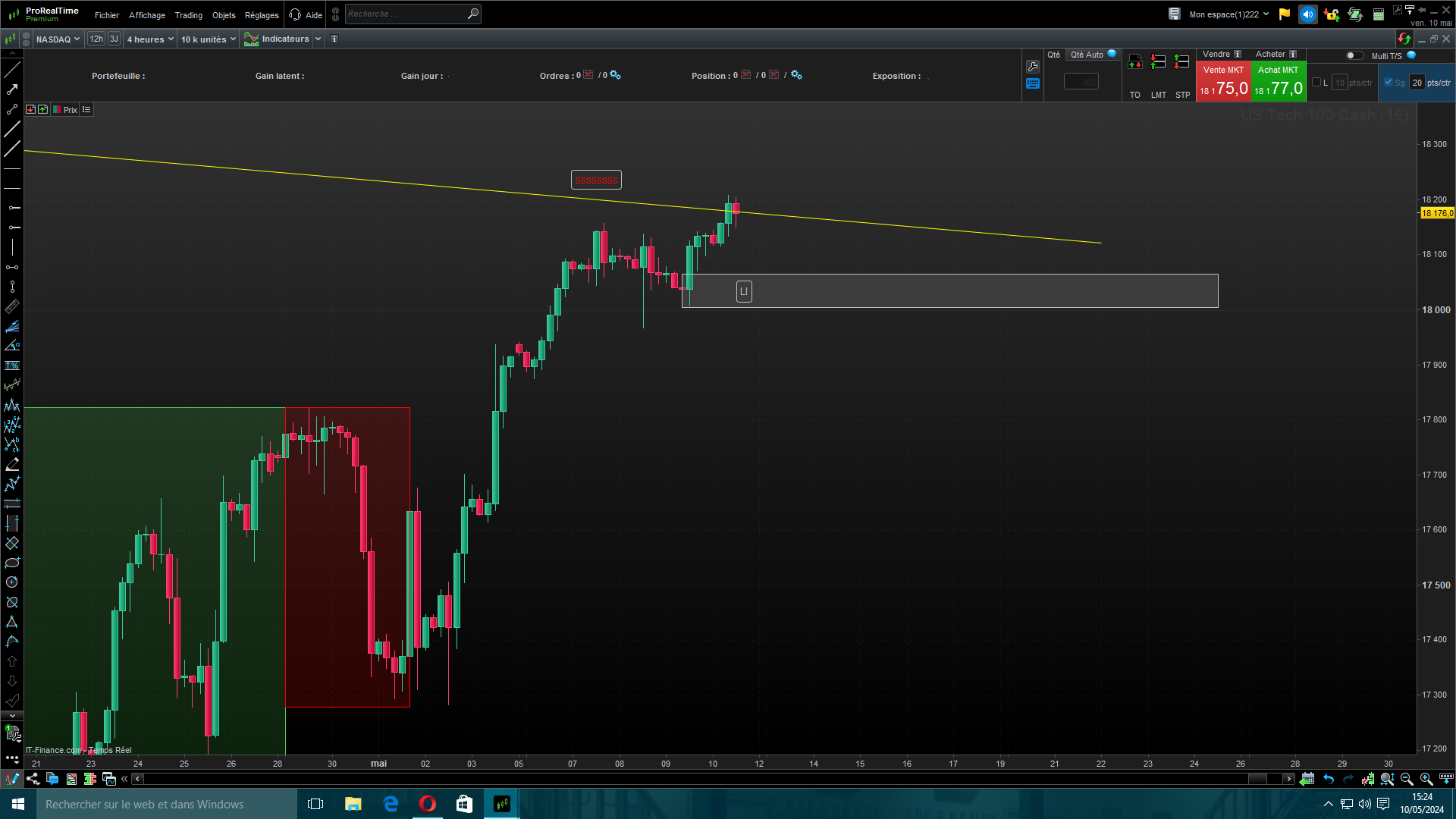Select the STP stop order icon

1181,63
